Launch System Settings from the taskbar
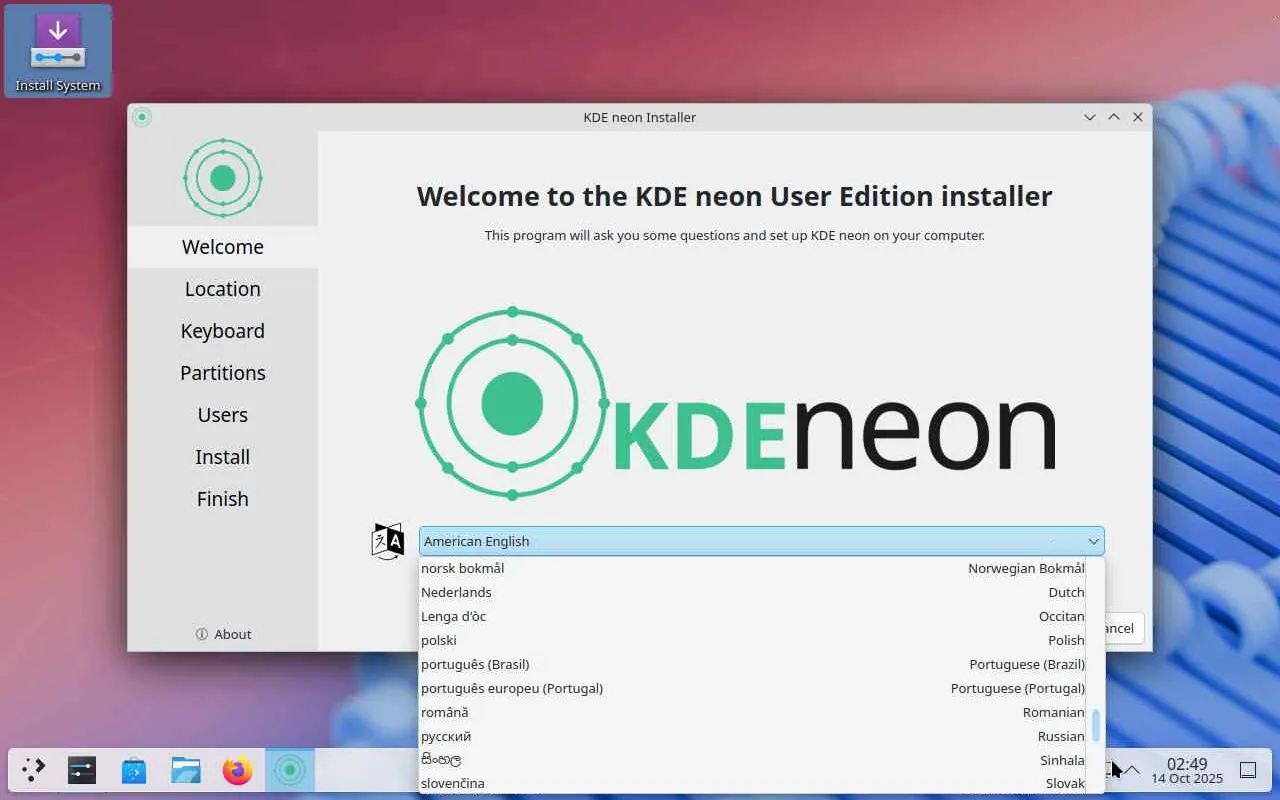Screen dimensions: 1280x800 pyautogui.click(x=82, y=770)
